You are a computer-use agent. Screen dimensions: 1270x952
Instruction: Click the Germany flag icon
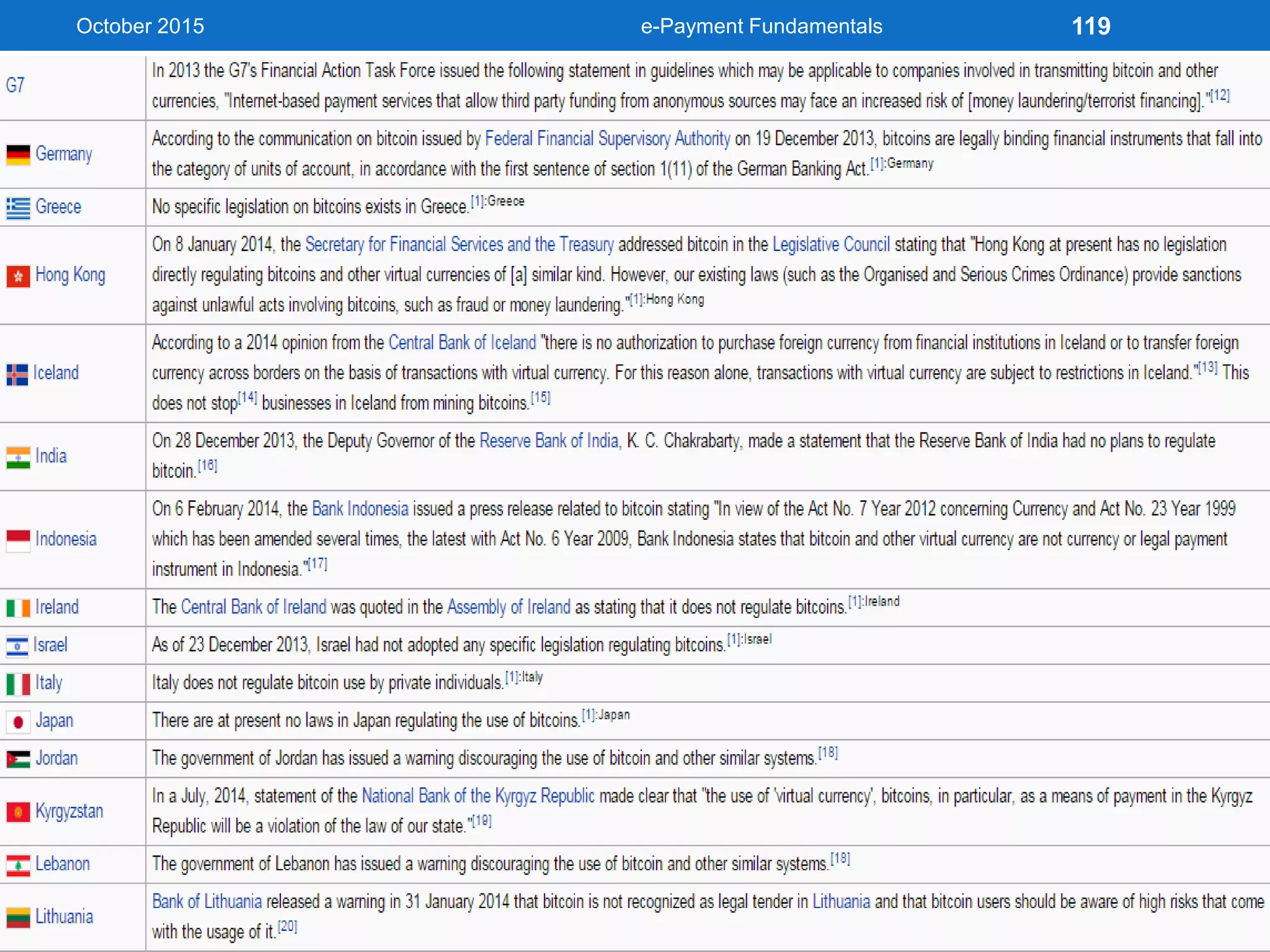click(x=18, y=155)
